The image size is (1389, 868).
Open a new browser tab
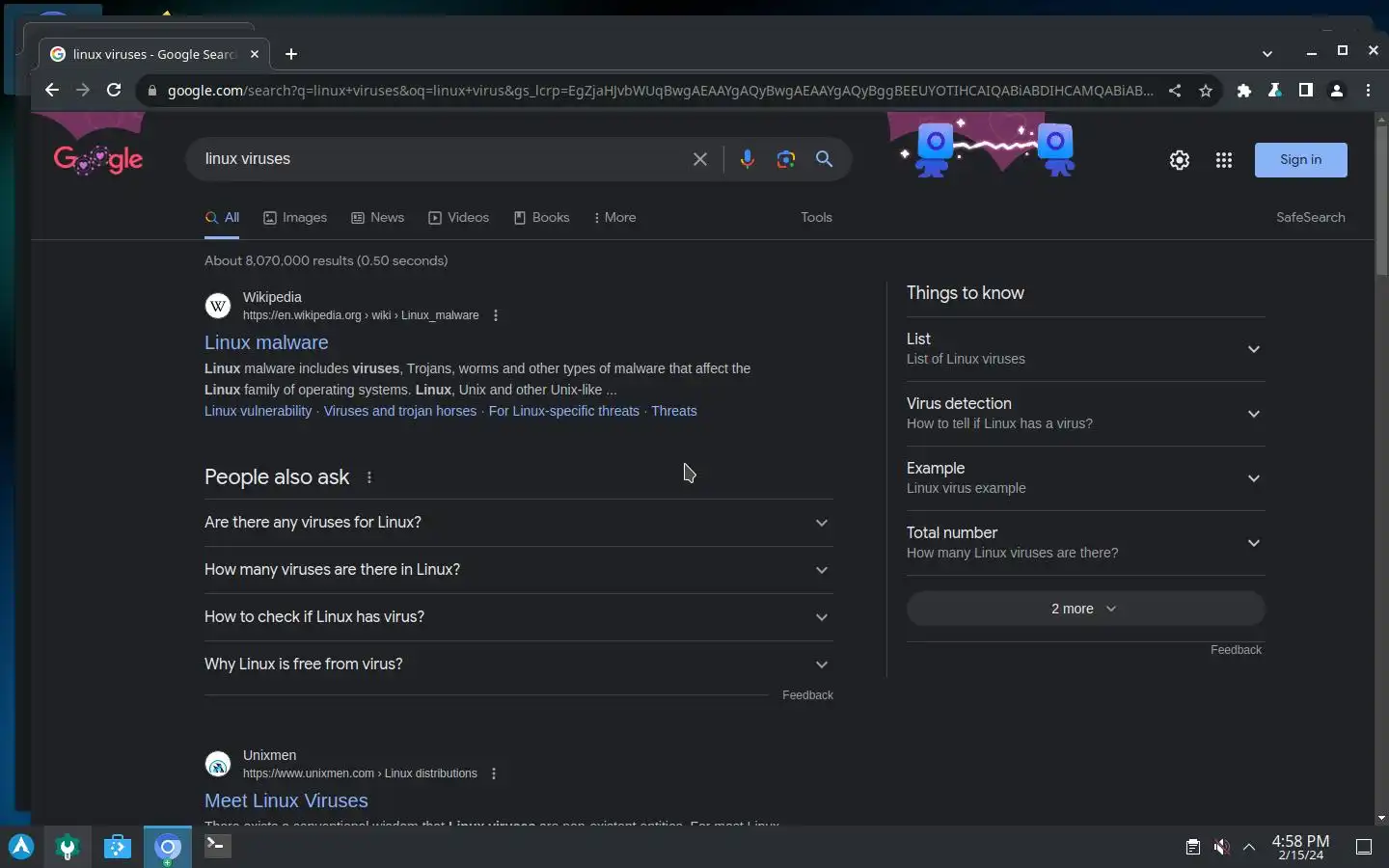point(291,54)
